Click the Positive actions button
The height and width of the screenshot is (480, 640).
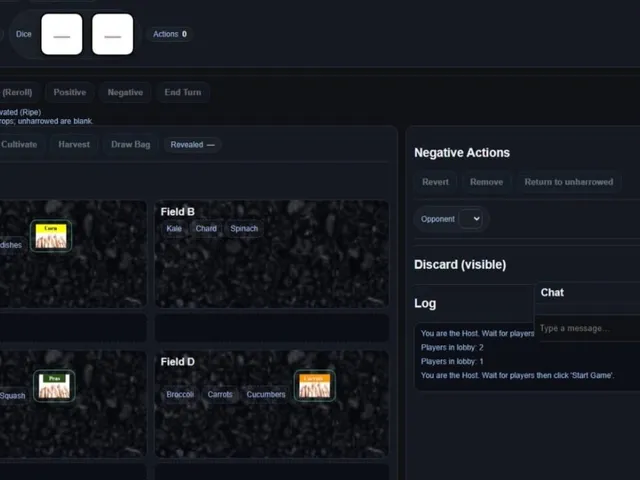pos(70,92)
